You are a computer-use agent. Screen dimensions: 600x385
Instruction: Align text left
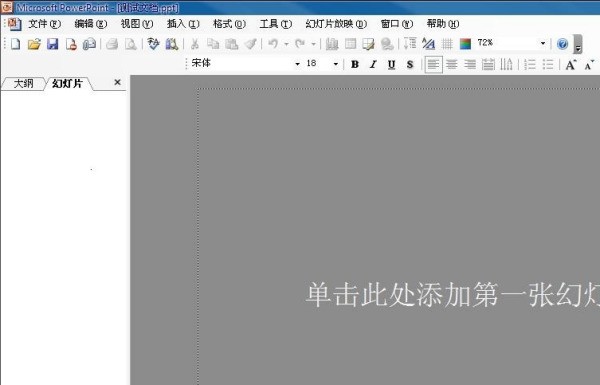click(x=433, y=64)
